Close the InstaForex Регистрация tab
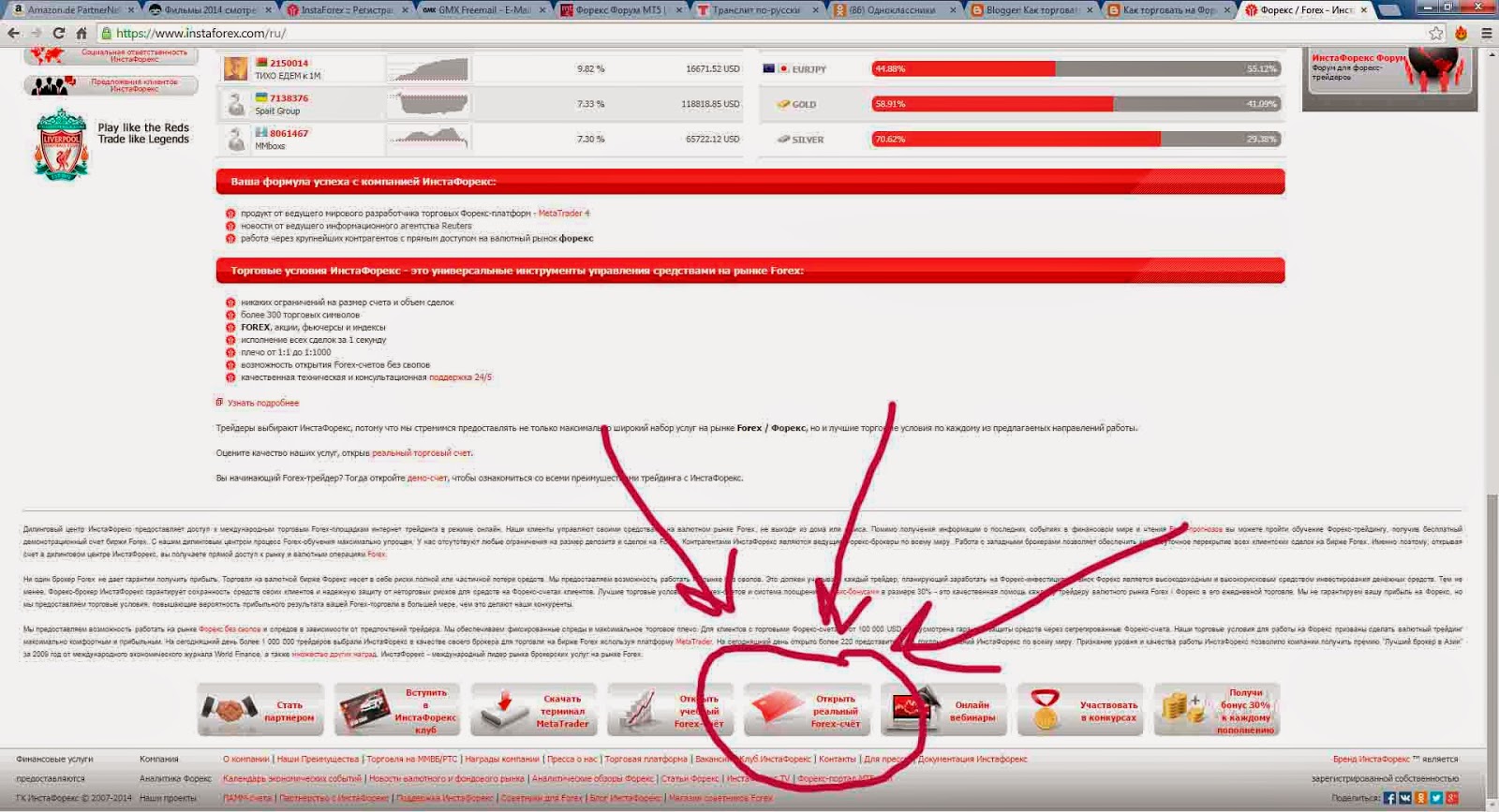1499x812 pixels. tap(406, 10)
